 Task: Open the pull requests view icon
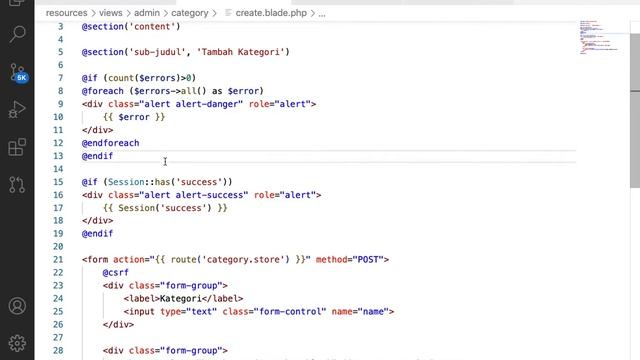pyautogui.click(x=17, y=184)
